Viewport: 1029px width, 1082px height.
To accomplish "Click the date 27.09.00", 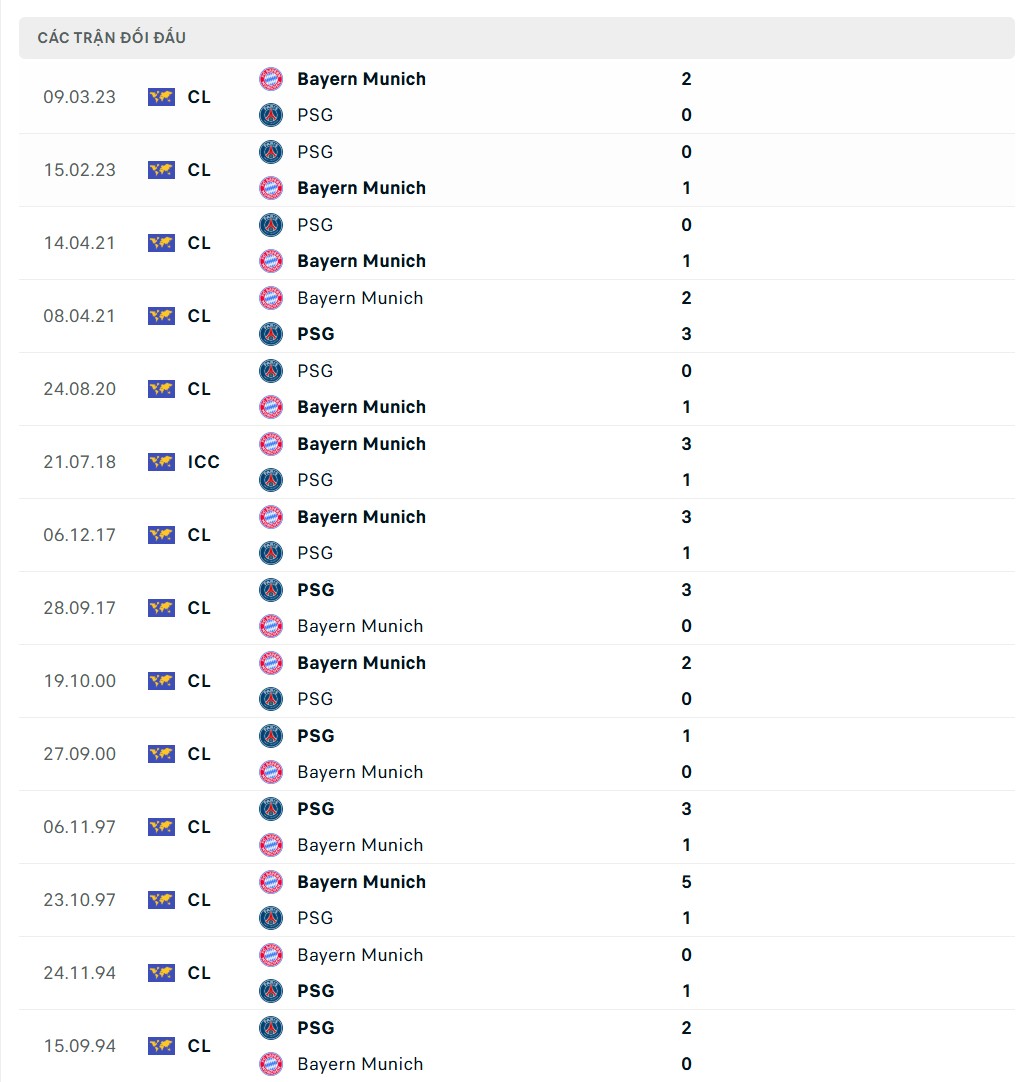I will 80,754.
